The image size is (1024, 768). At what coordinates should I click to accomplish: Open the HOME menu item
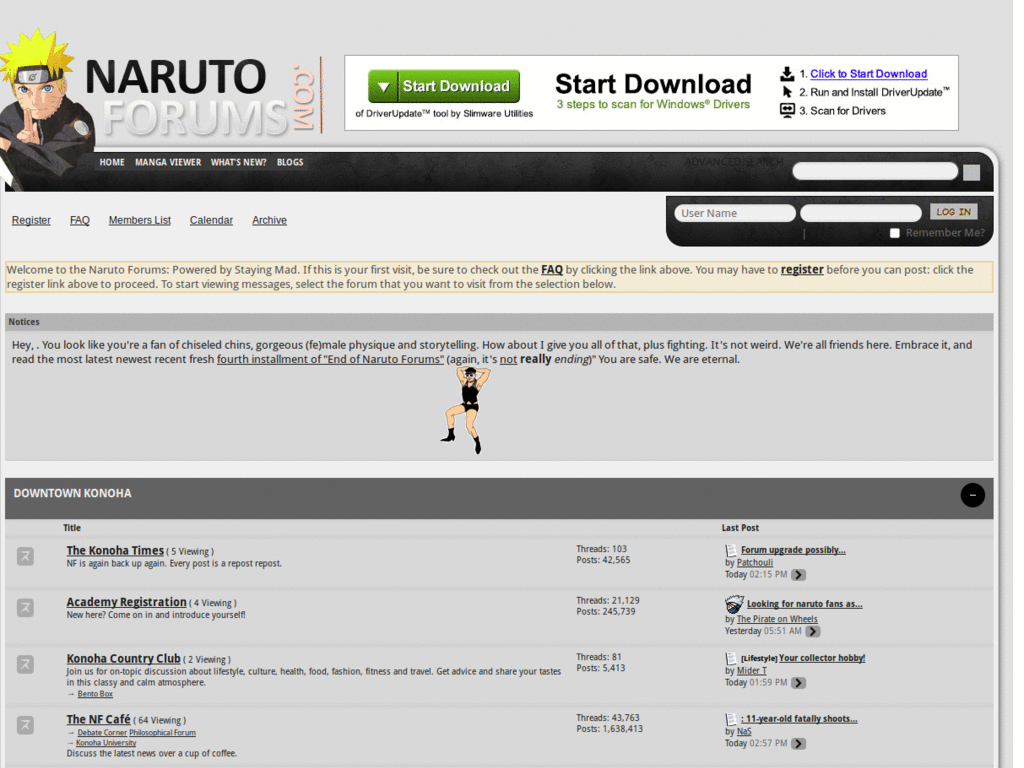pyautogui.click(x=112, y=163)
